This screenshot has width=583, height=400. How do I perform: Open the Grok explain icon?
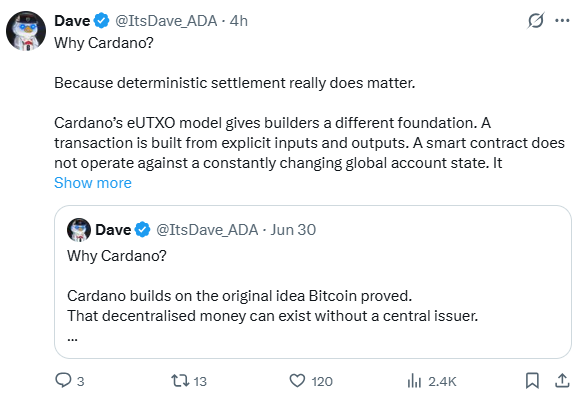point(536,21)
